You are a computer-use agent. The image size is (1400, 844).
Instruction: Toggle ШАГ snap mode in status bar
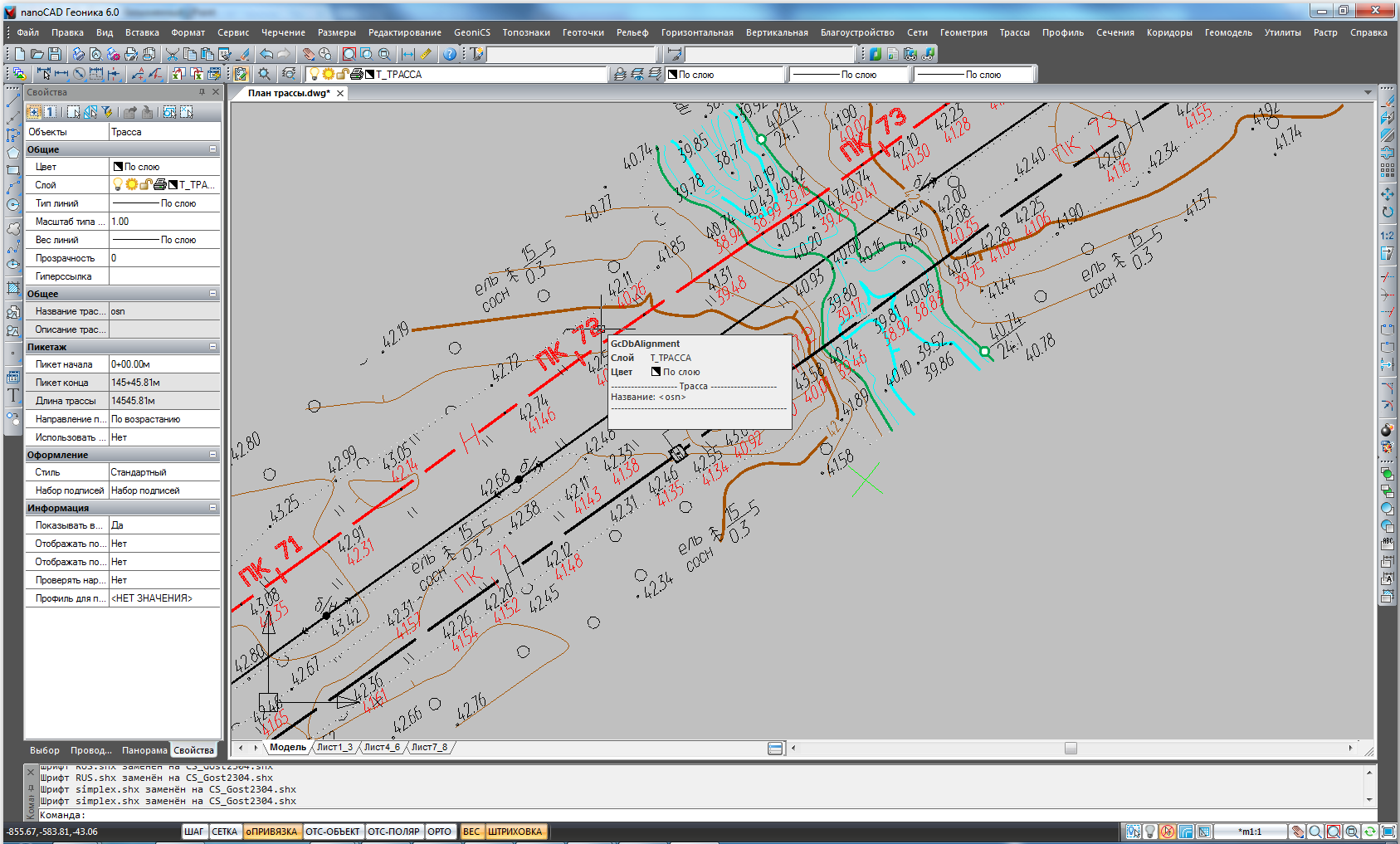tap(193, 832)
